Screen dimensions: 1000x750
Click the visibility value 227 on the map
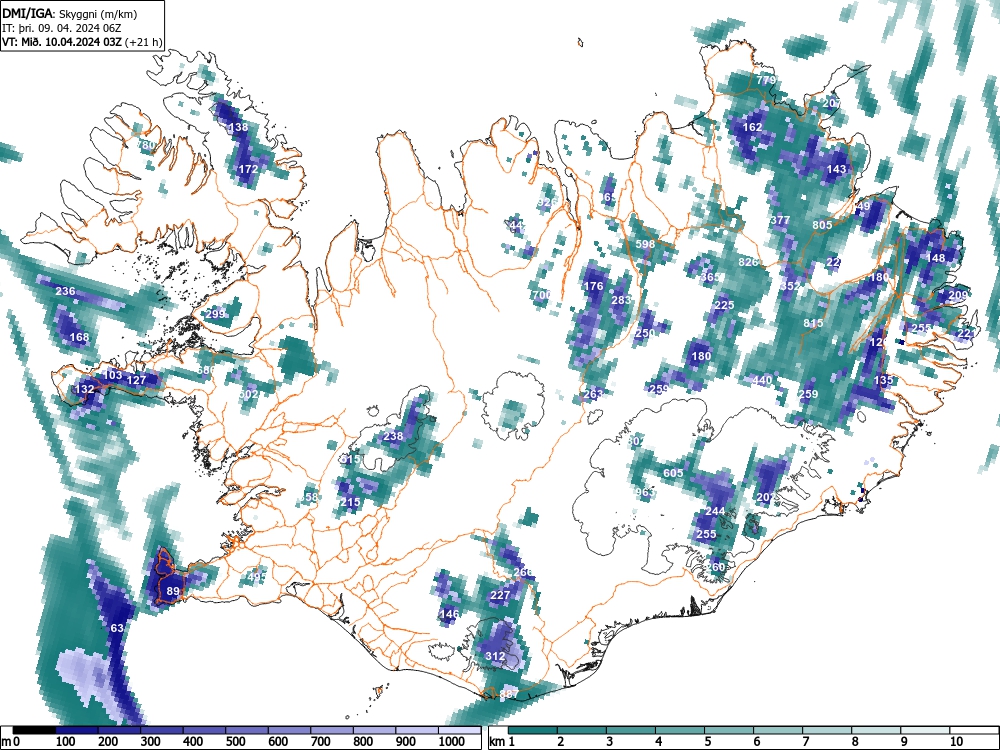[x=500, y=595]
